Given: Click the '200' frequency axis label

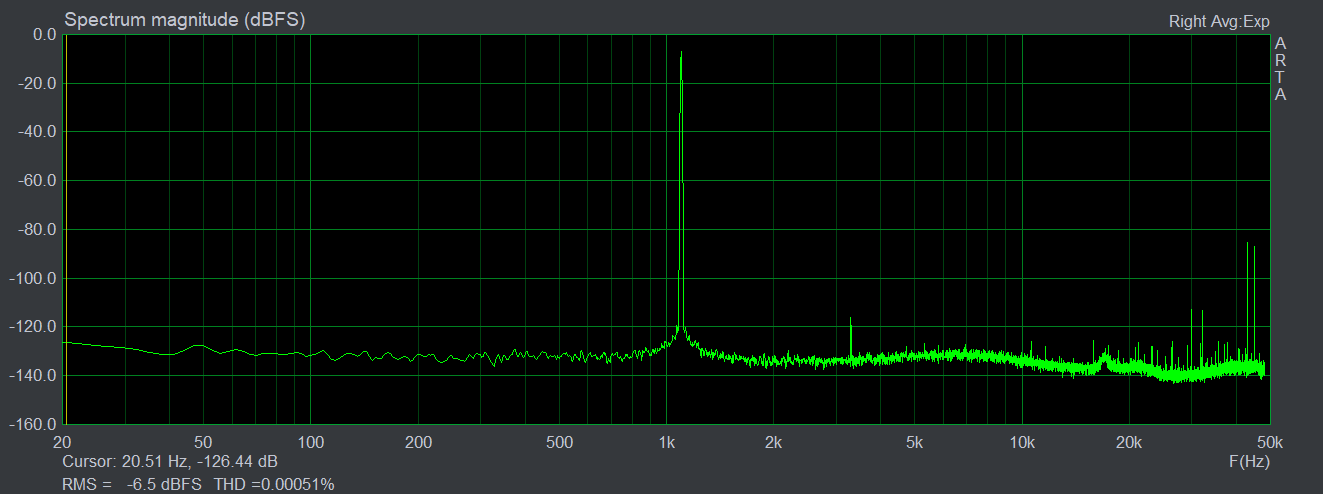Looking at the screenshot, I should coord(418,442).
